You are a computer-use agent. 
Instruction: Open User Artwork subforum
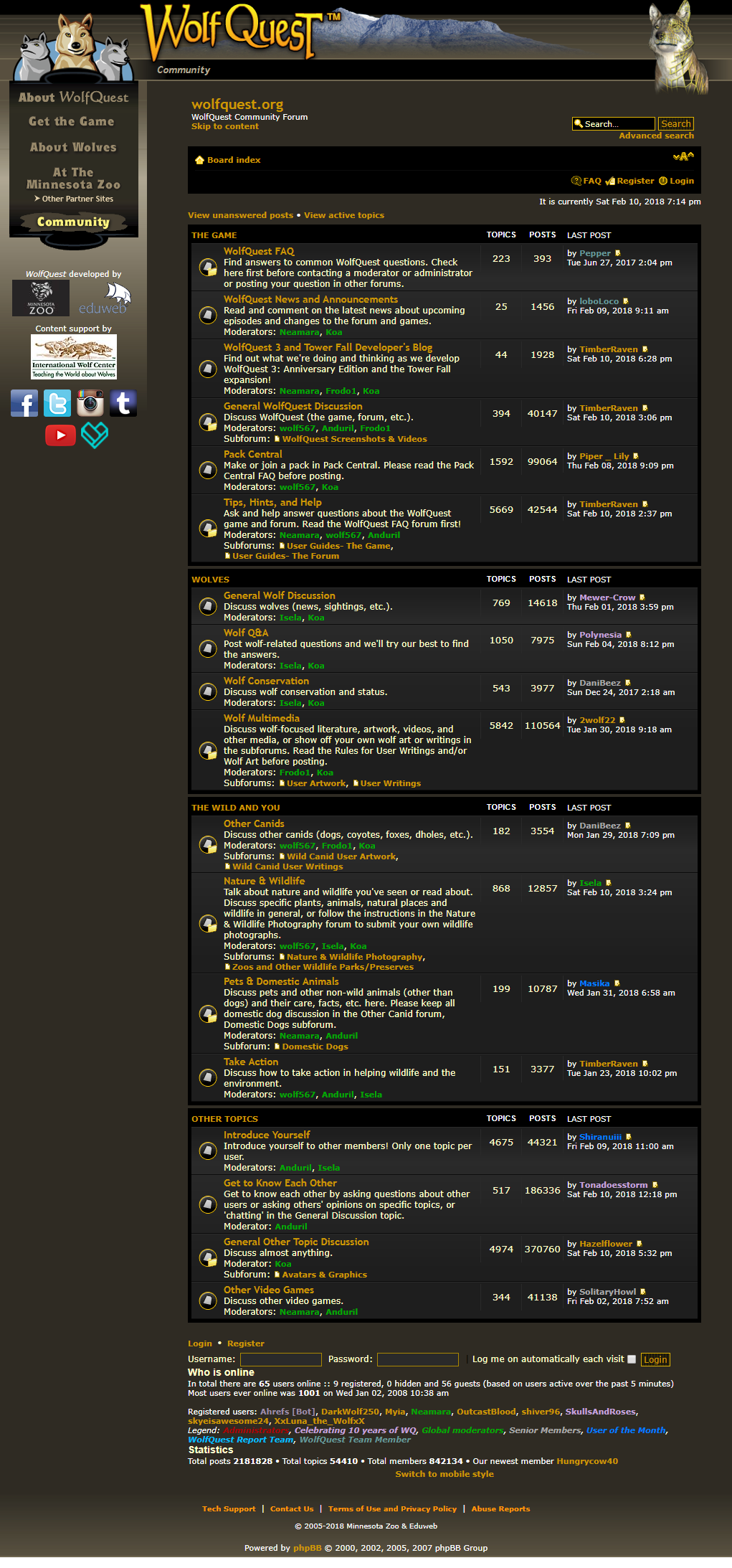coord(316,783)
